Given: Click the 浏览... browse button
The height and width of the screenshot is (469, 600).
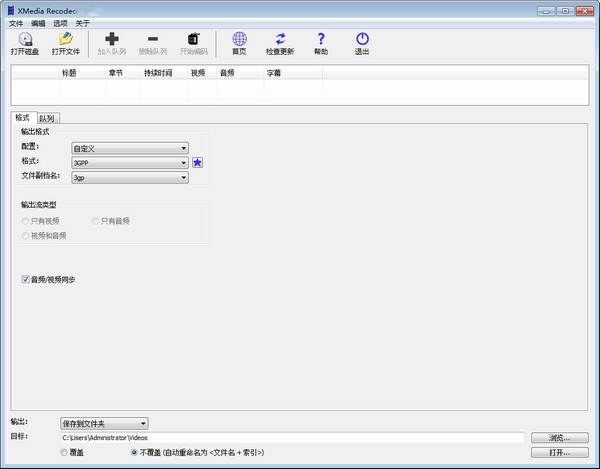Looking at the screenshot, I should [559, 437].
